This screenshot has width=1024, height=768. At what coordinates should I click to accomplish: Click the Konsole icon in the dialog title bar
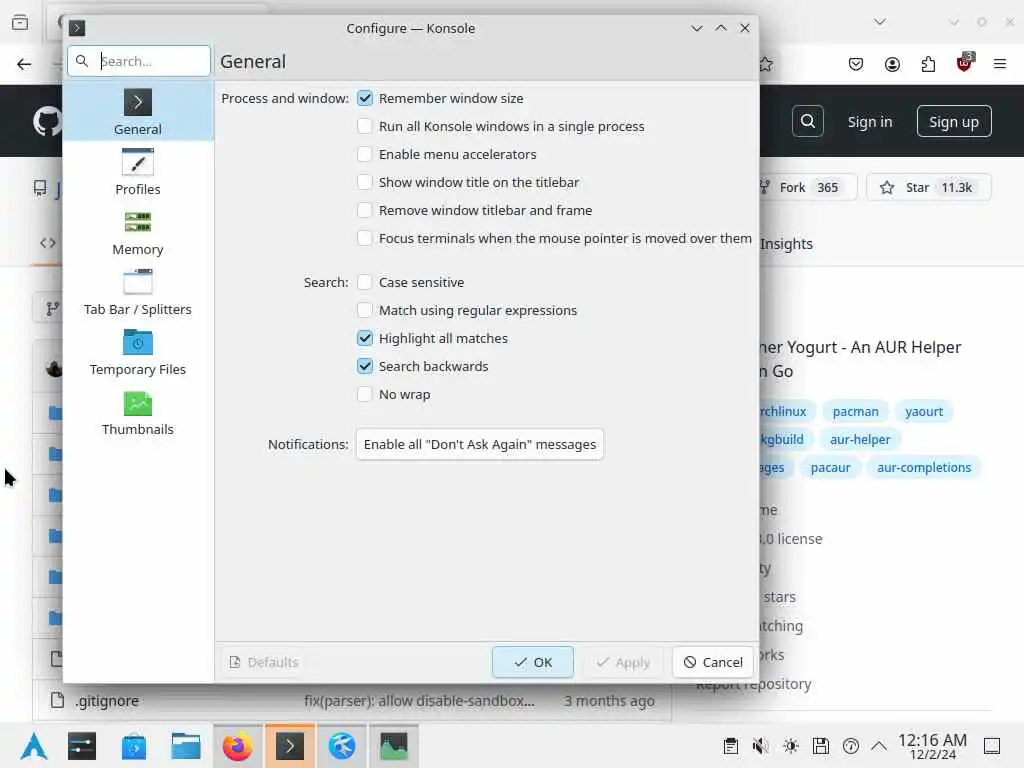click(77, 28)
